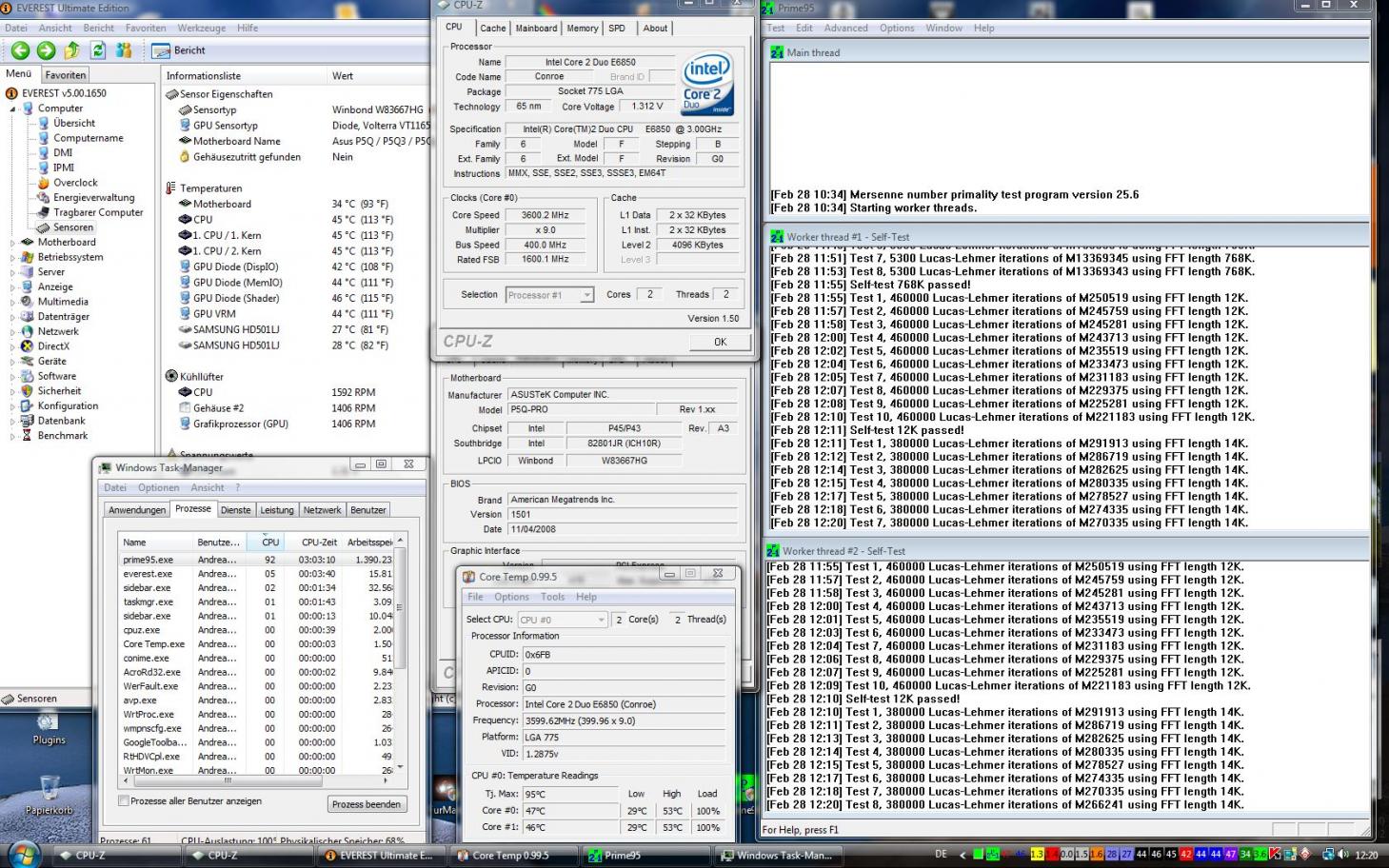Go back with EVEREST green back arrow
The height and width of the screenshot is (868, 1389).
tap(20, 50)
